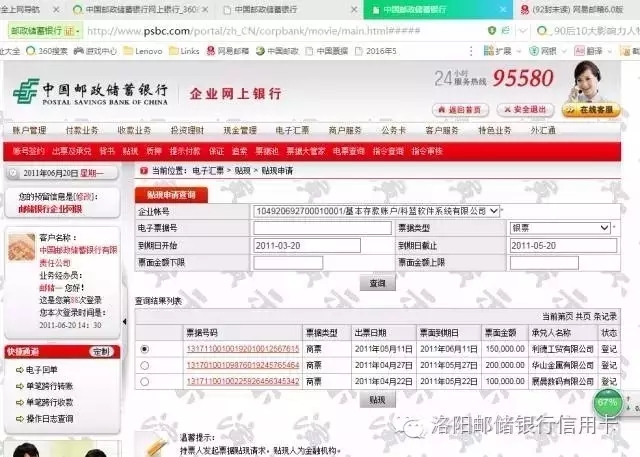Screen dimensions: 640x457
Task: Open the 现金管理 main menu
Action: 240,131
